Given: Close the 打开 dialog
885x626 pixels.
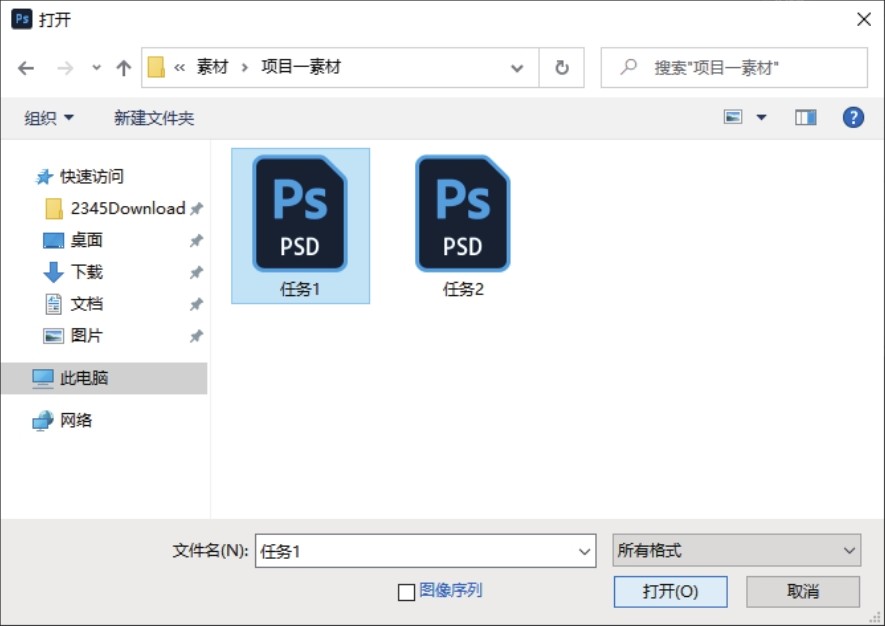Looking at the screenshot, I should click(x=864, y=20).
